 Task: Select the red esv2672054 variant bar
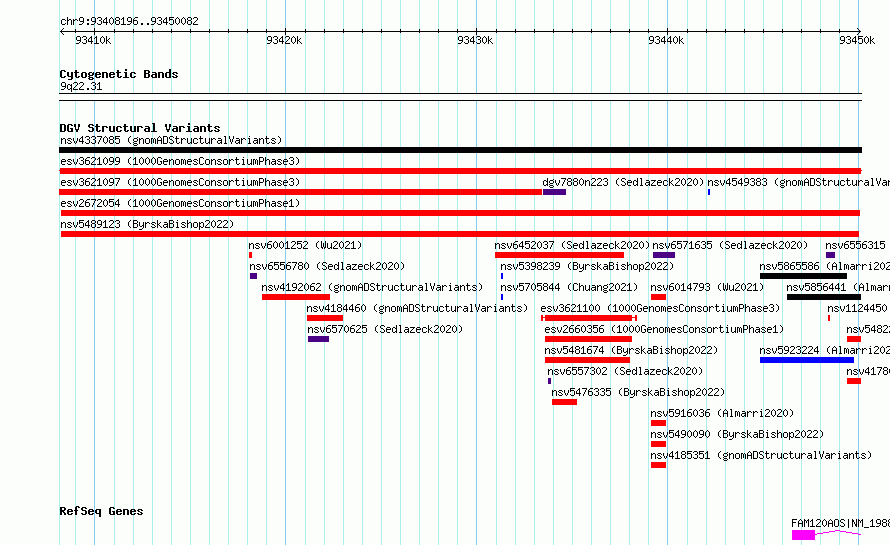460,213
